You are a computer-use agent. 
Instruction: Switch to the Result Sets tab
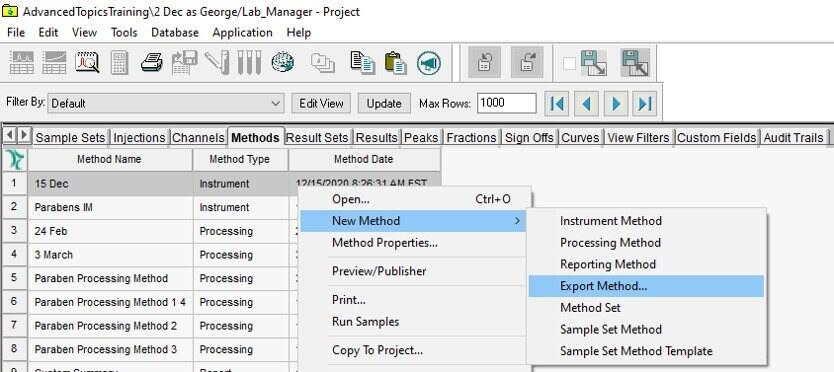click(317, 138)
